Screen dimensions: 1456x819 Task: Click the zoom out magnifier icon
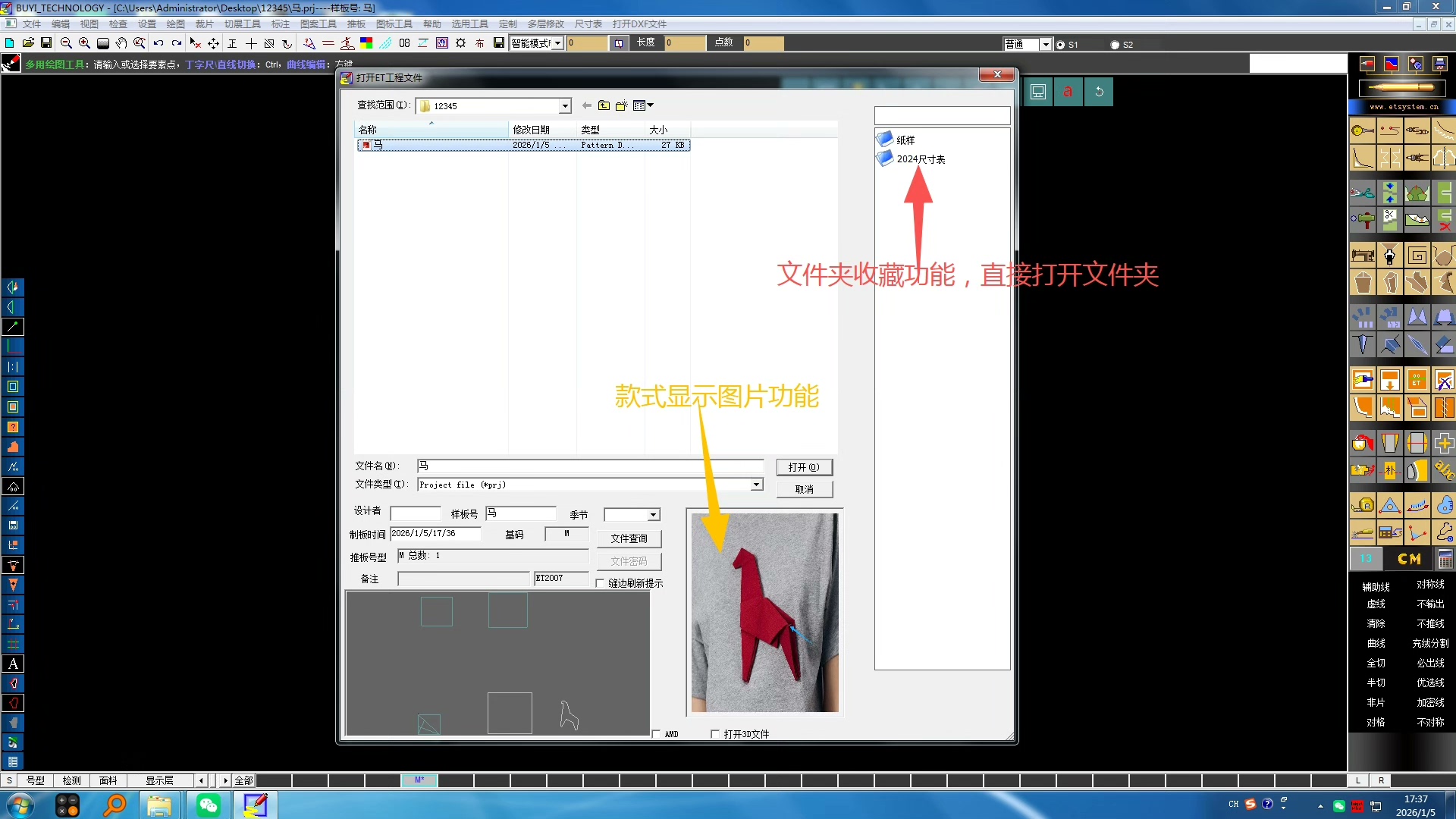point(66,43)
